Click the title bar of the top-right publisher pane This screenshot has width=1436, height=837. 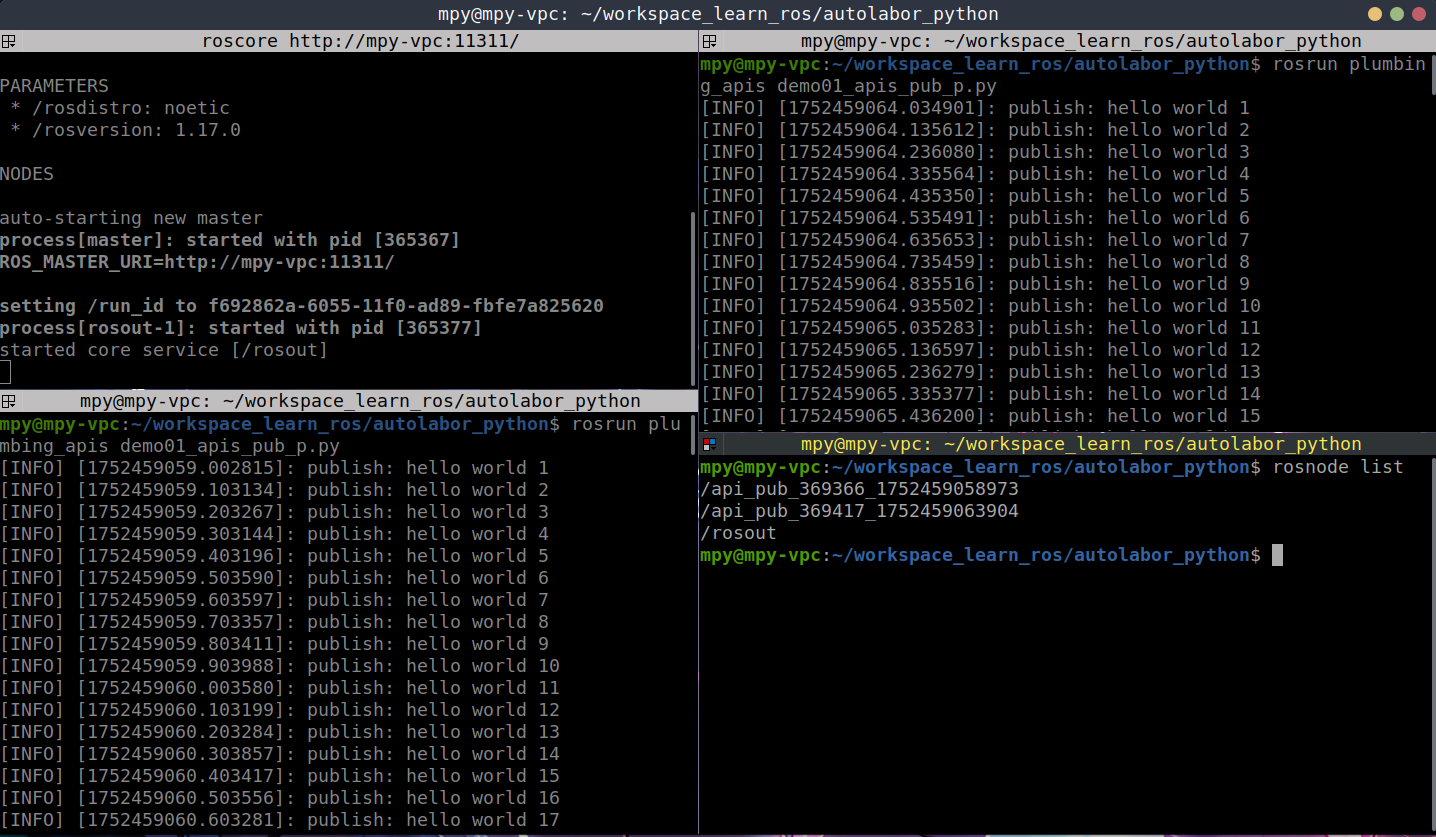point(1080,42)
